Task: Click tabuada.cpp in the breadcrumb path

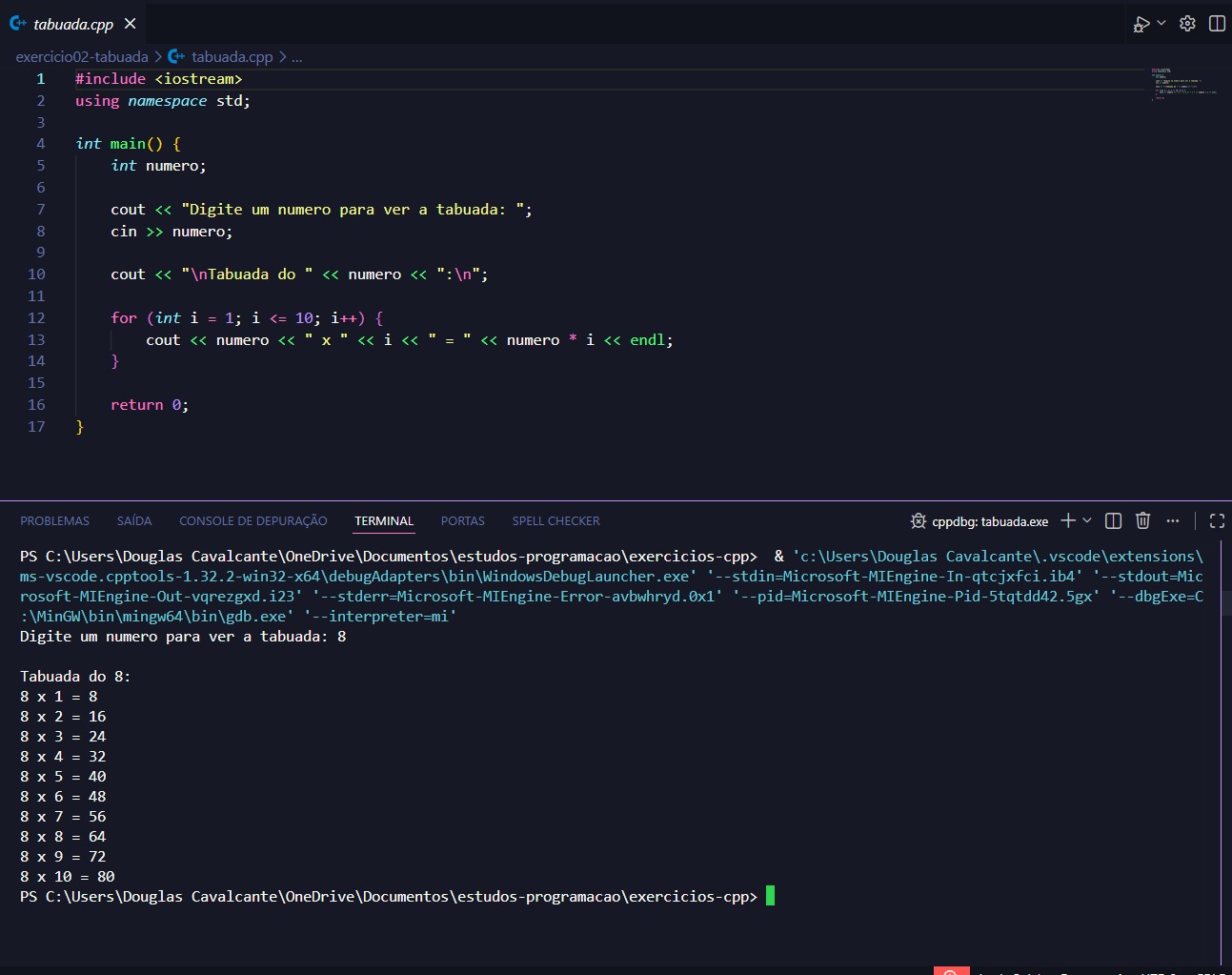Action: 232,57
